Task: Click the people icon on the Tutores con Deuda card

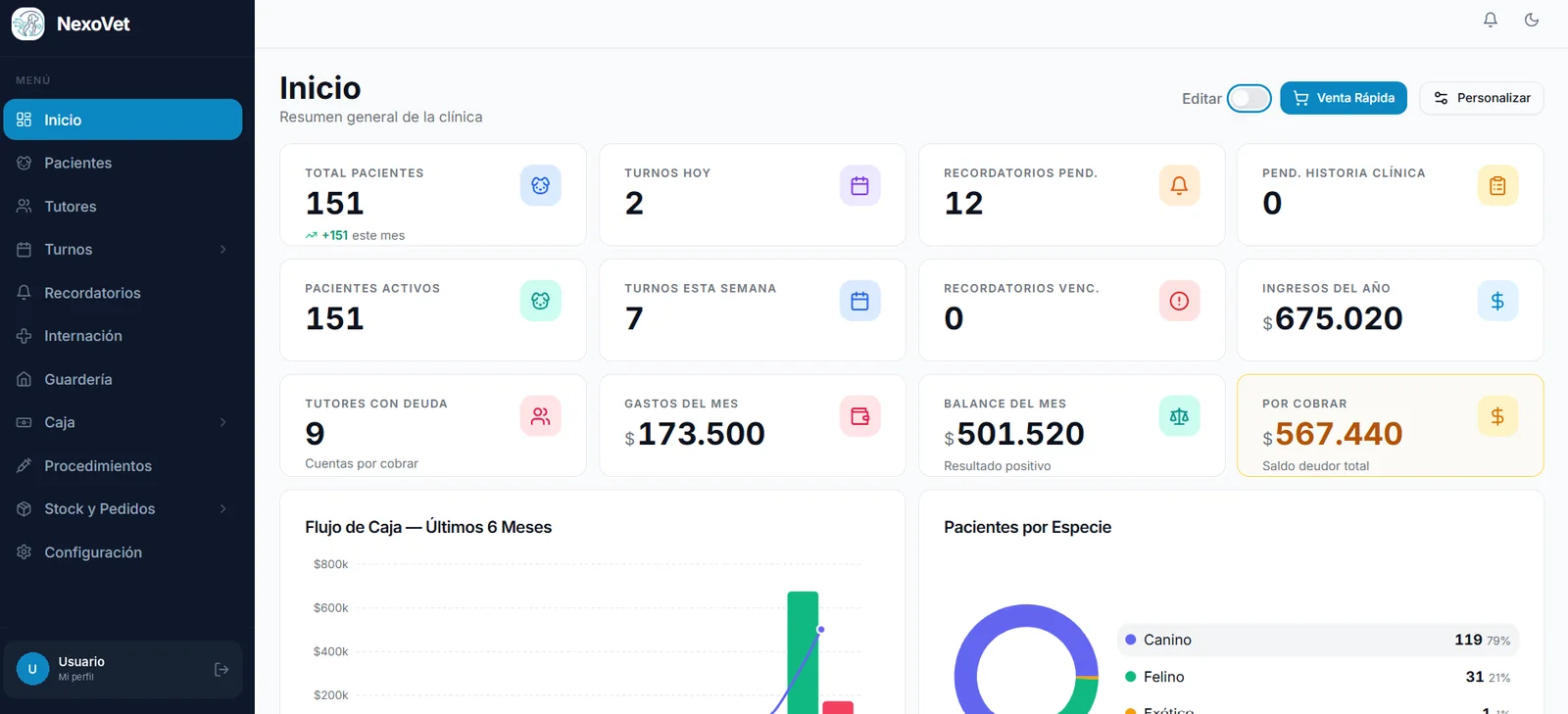Action: [540, 416]
